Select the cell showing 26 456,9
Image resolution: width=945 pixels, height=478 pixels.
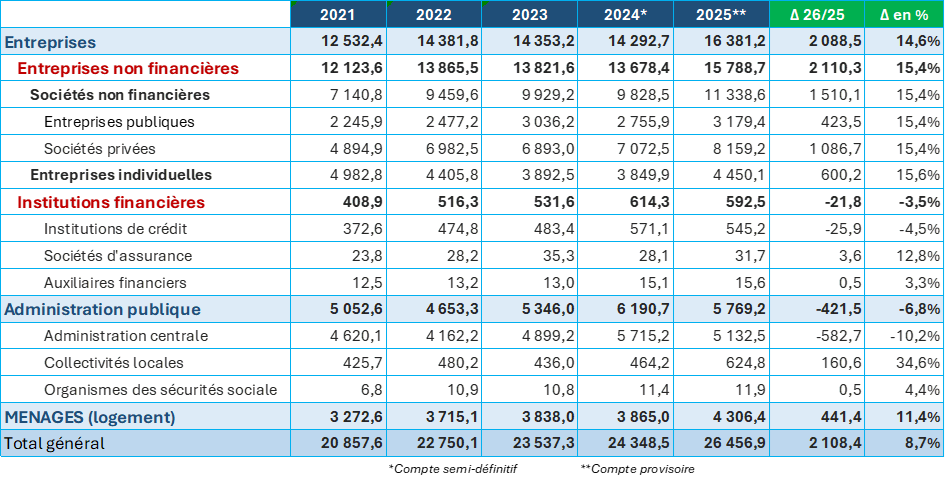click(x=721, y=444)
